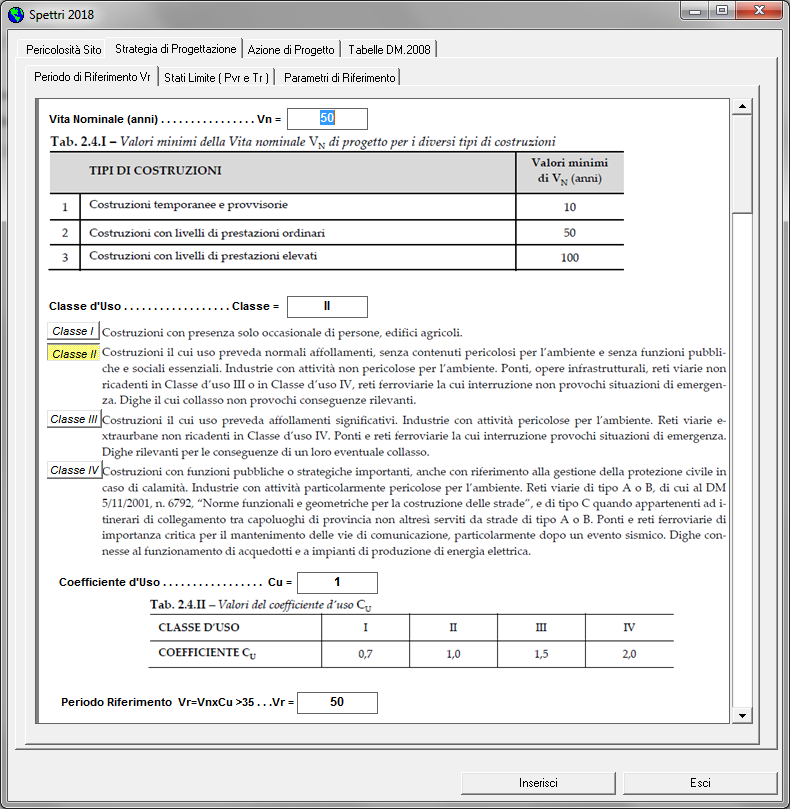
Task: Close the Spettri 2018 window
Action: pyautogui.click(x=759, y=11)
